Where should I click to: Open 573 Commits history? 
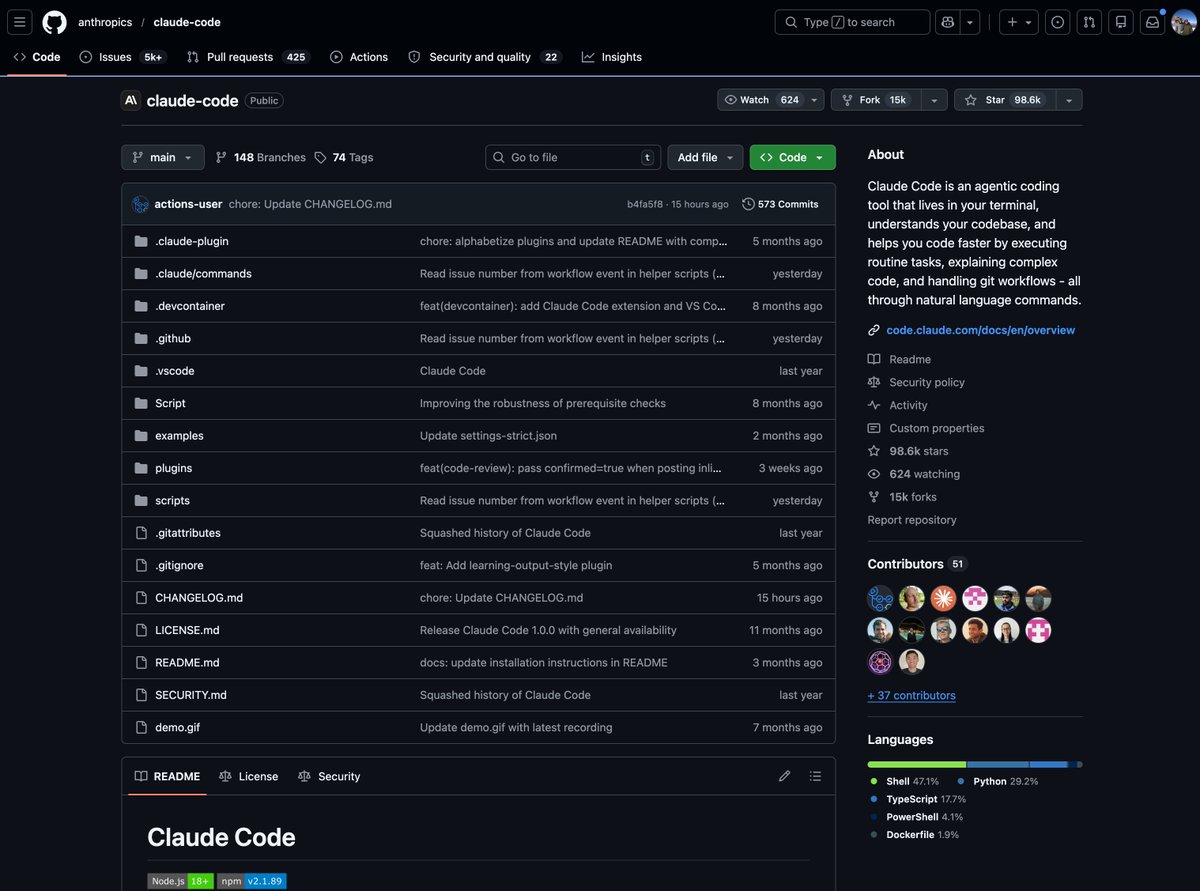pos(781,204)
